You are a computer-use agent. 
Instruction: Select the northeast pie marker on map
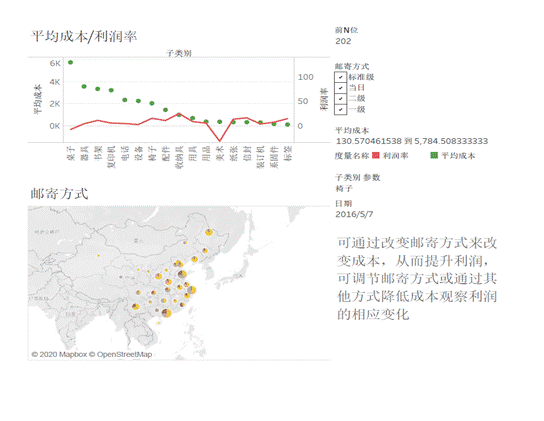(209, 232)
